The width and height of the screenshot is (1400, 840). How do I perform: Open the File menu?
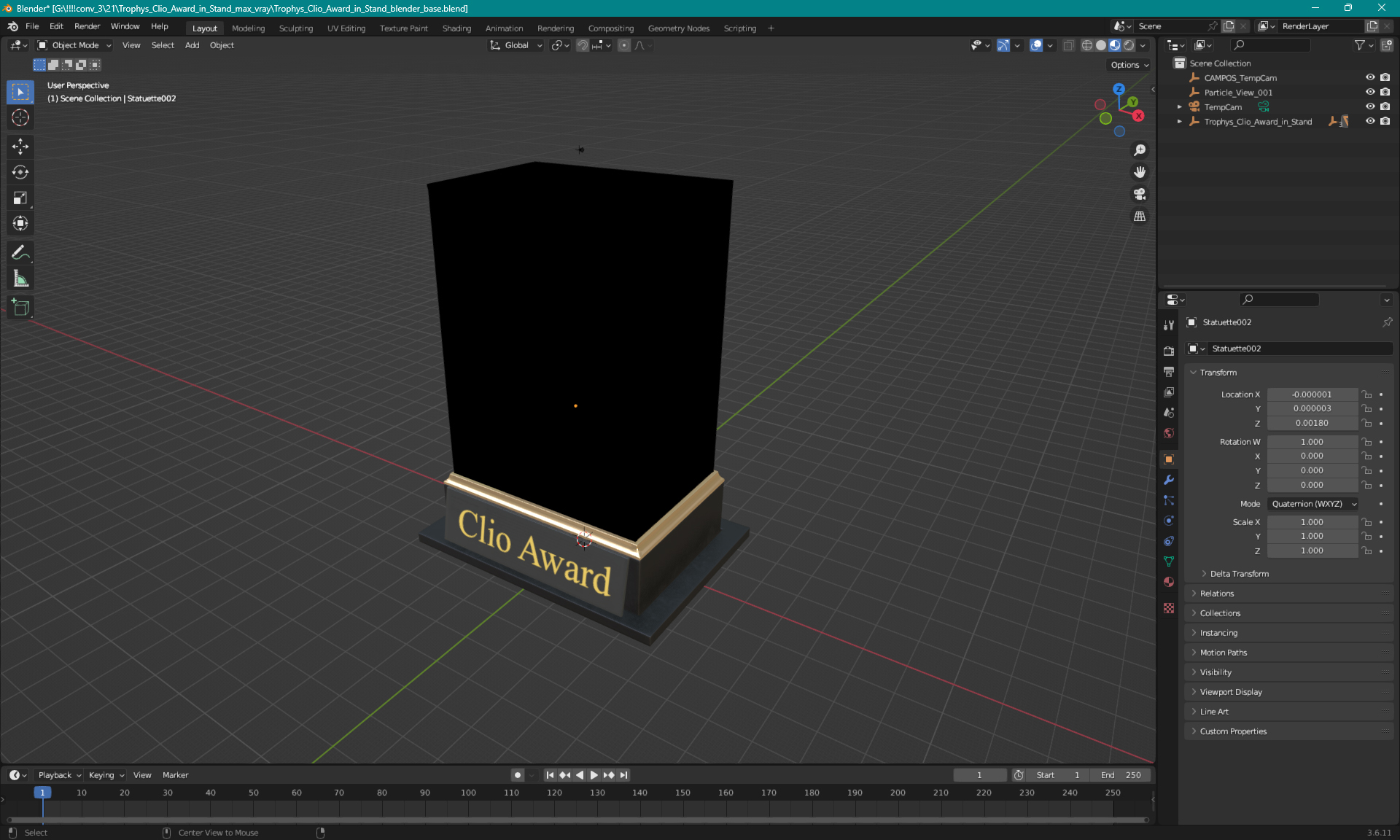click(x=32, y=26)
